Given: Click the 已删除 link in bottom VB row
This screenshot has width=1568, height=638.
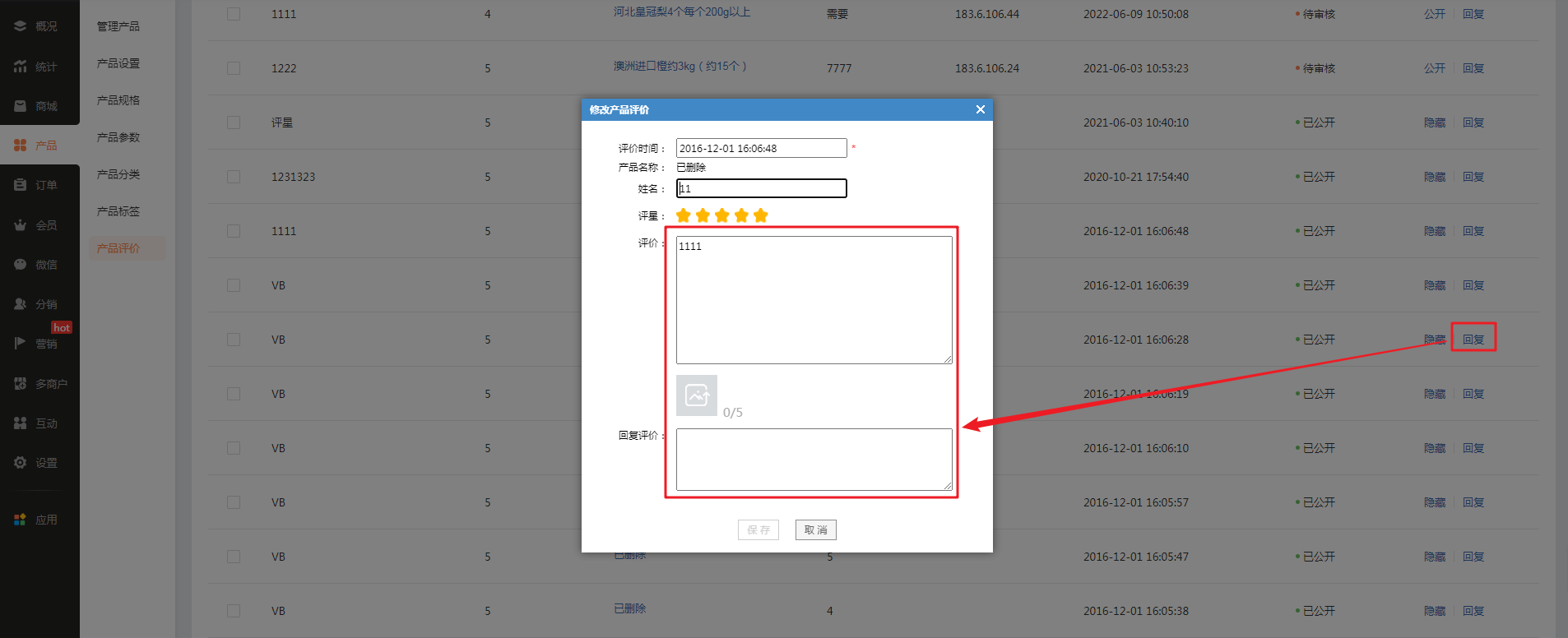Looking at the screenshot, I should point(630,608).
